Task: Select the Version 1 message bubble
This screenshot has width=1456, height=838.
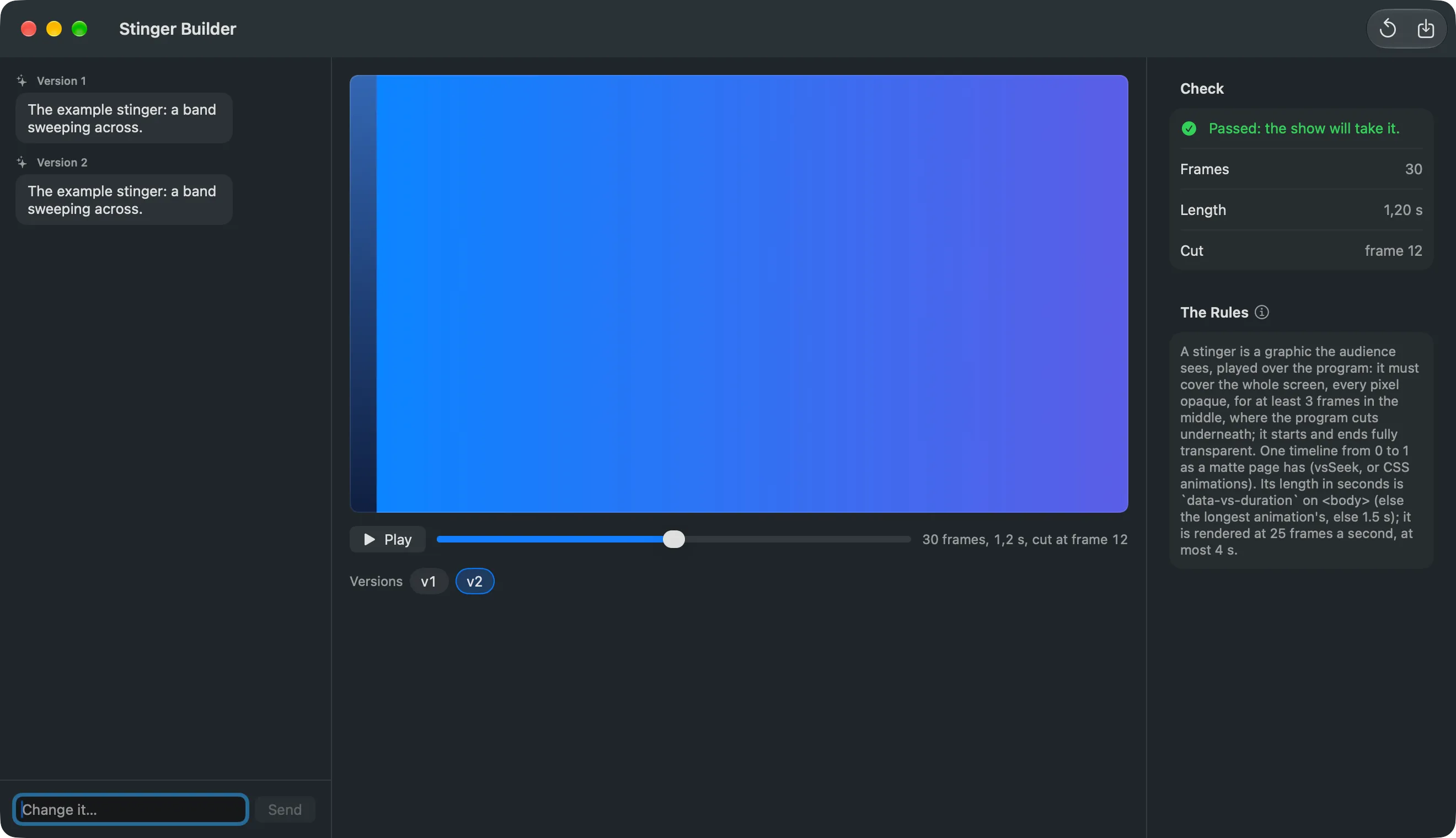Action: (x=124, y=118)
